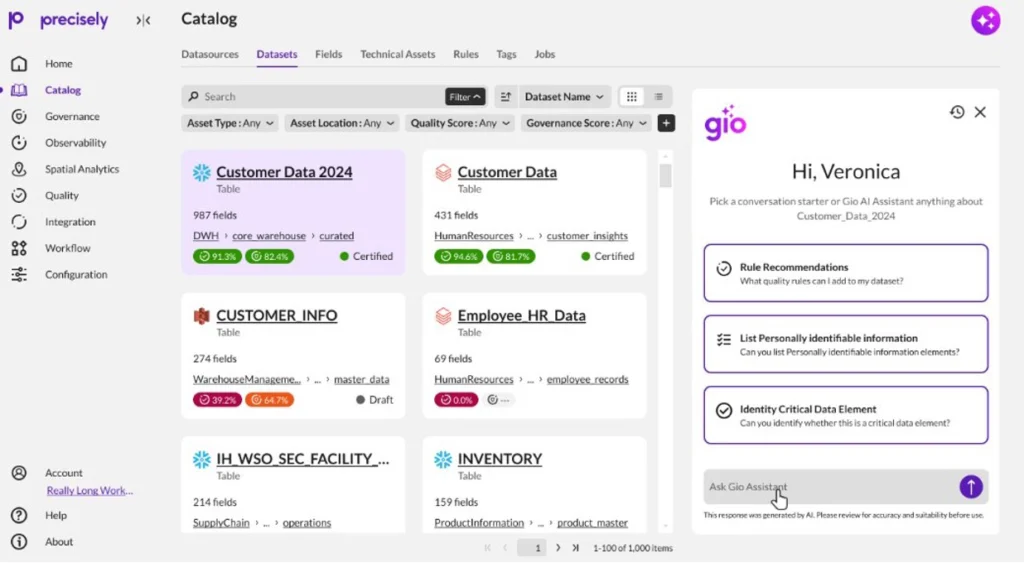Switch to grid view
This screenshot has height=563, width=1024.
pyautogui.click(x=632, y=97)
